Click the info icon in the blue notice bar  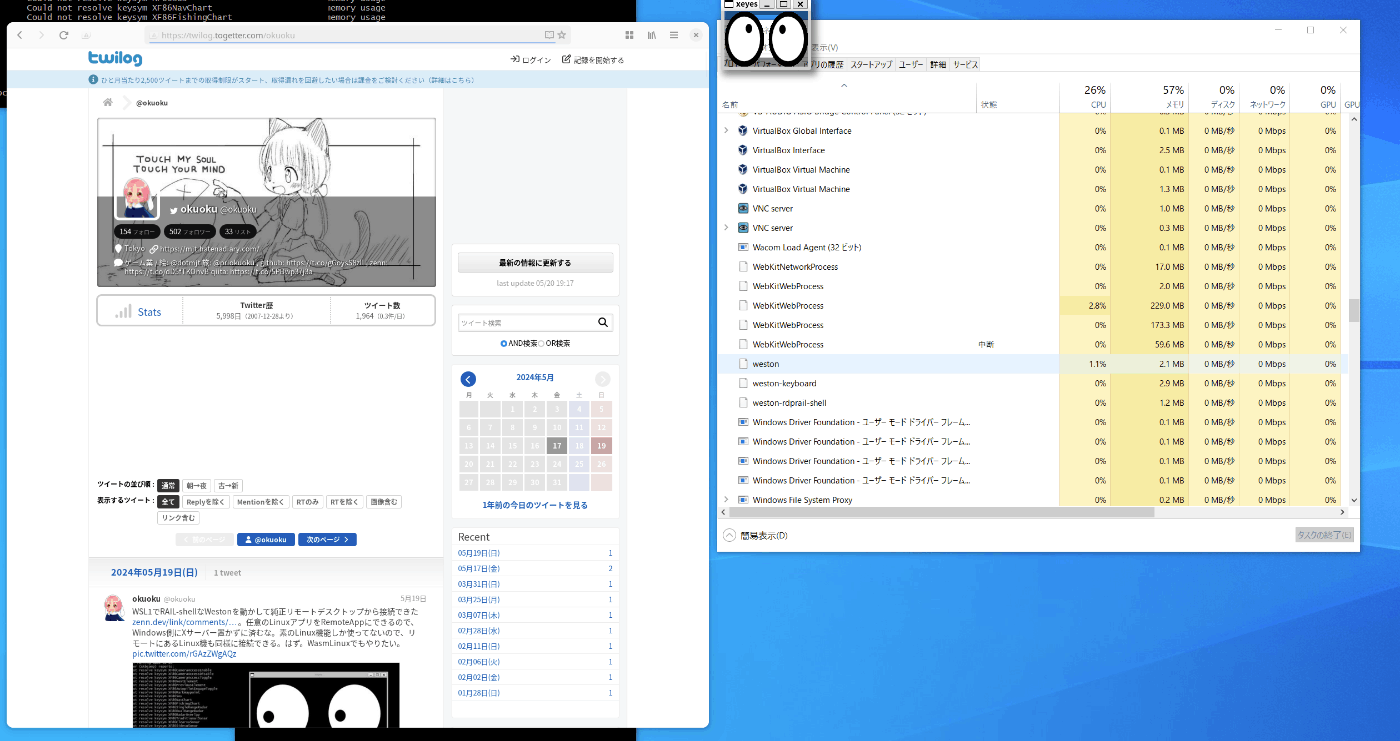(93, 79)
